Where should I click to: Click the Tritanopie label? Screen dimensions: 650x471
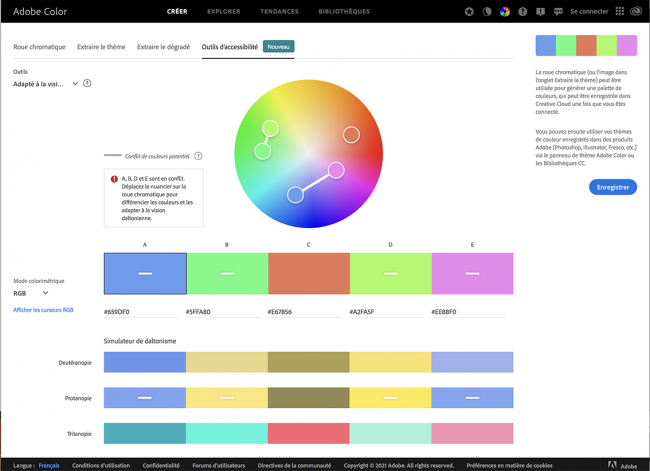(79, 434)
